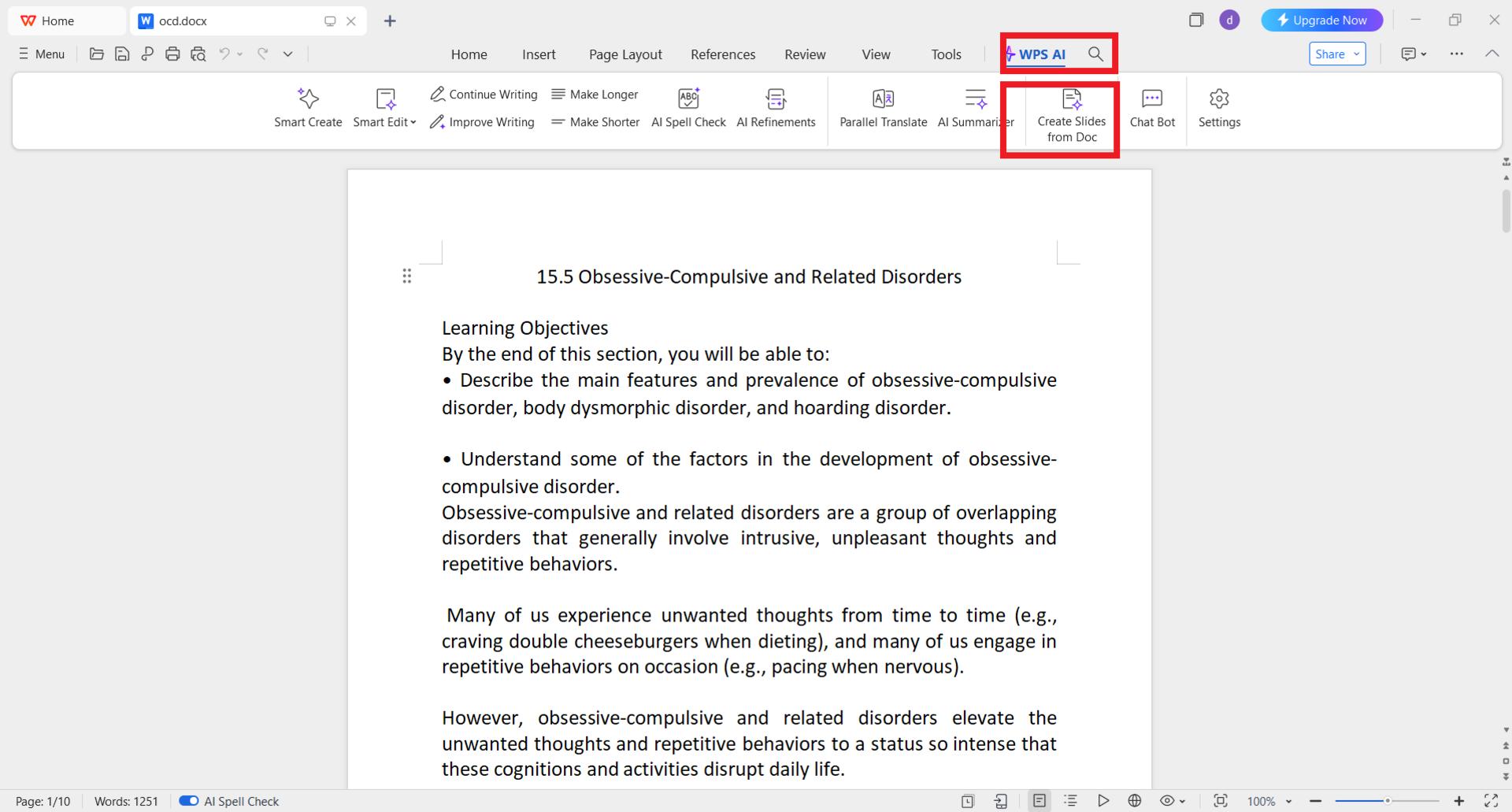
Task: Switch to Print Layout view icon
Action: click(1039, 800)
